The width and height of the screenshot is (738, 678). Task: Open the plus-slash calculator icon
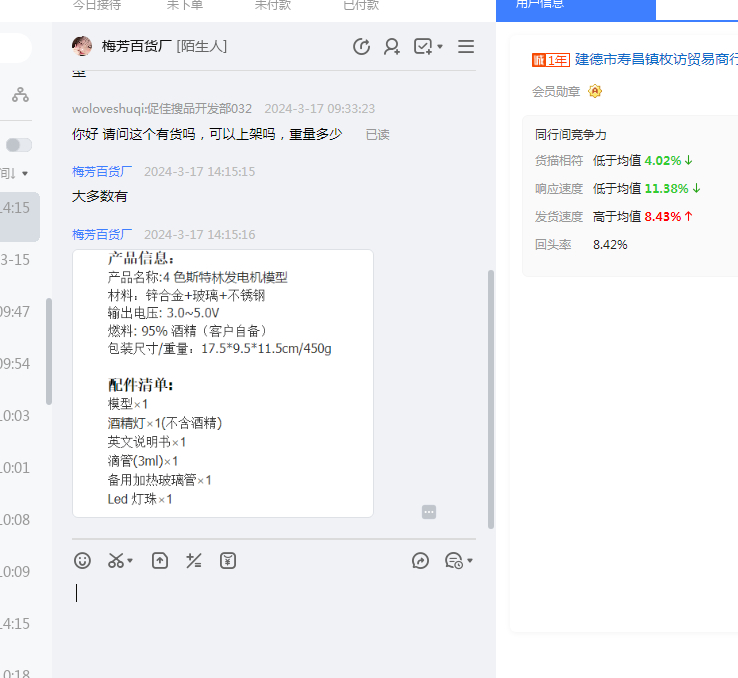tap(193, 560)
